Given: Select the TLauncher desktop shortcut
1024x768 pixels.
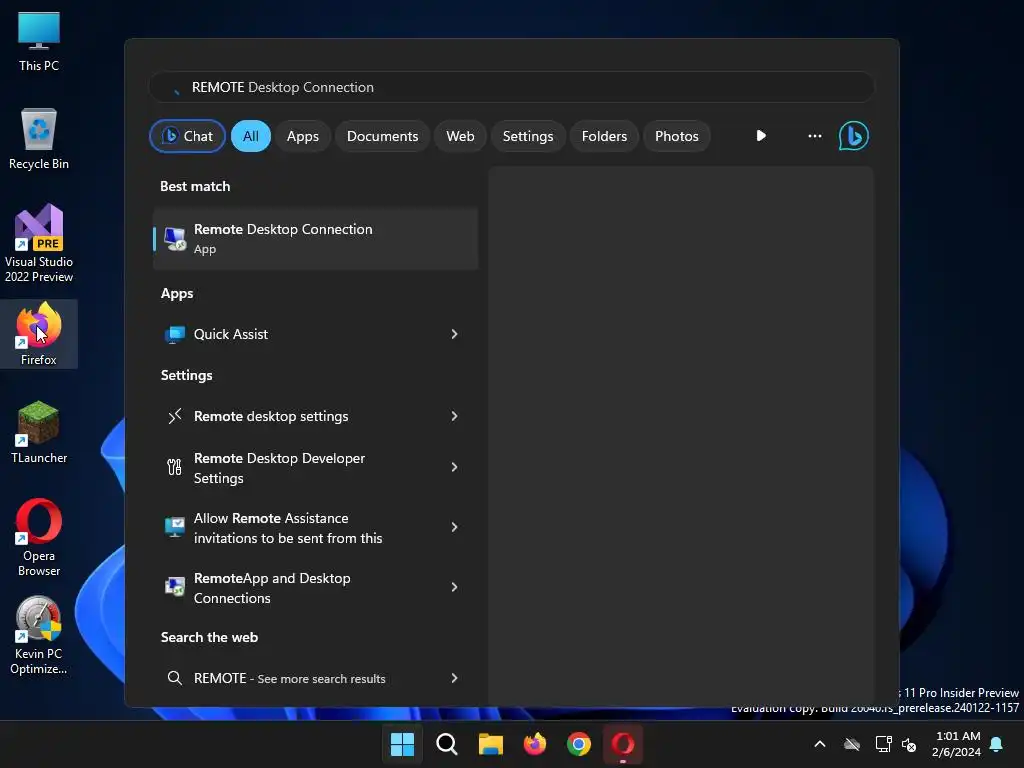Looking at the screenshot, I should [39, 432].
